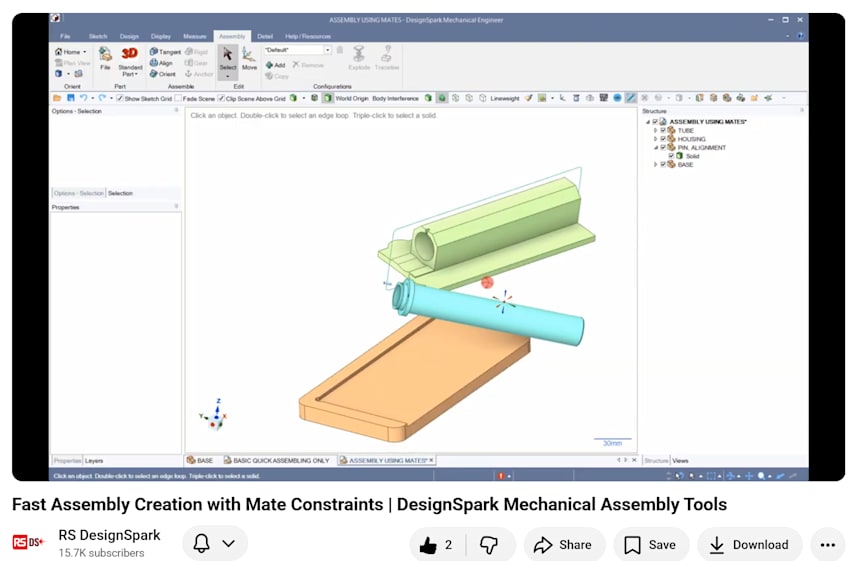
Task: Click the YouTube Download button
Action: (x=750, y=545)
